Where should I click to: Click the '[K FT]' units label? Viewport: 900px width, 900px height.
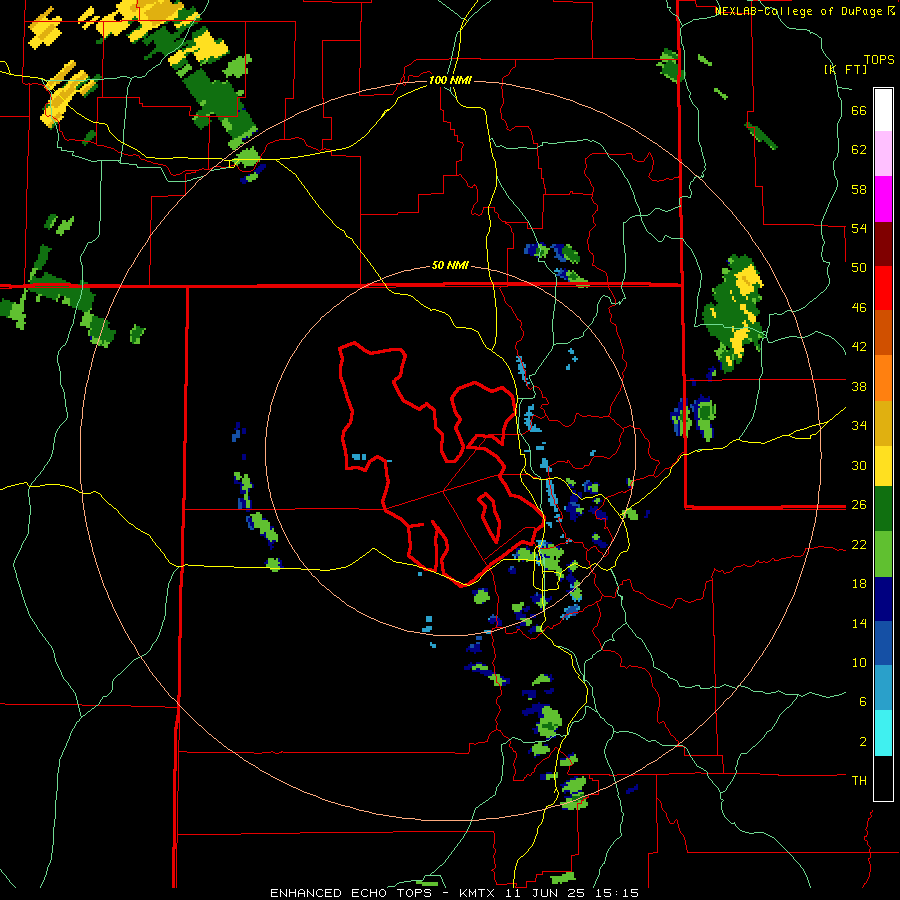point(845,69)
